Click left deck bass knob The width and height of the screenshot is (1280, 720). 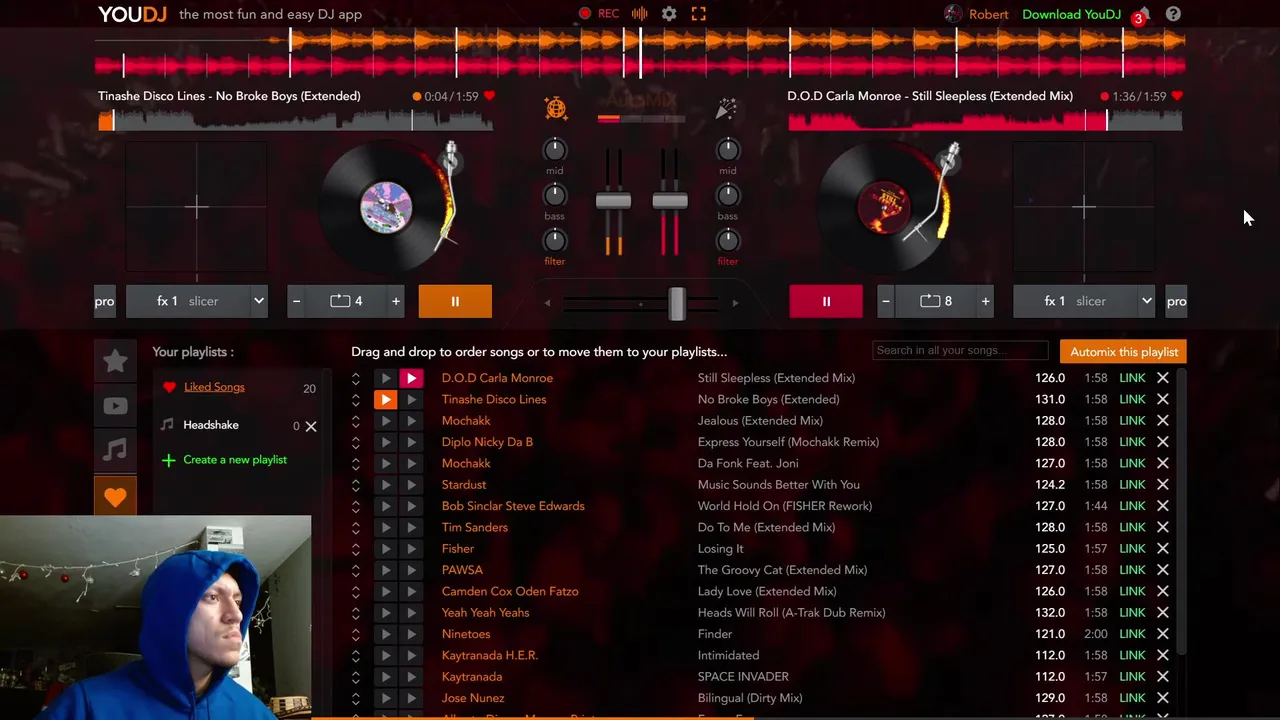click(x=554, y=195)
